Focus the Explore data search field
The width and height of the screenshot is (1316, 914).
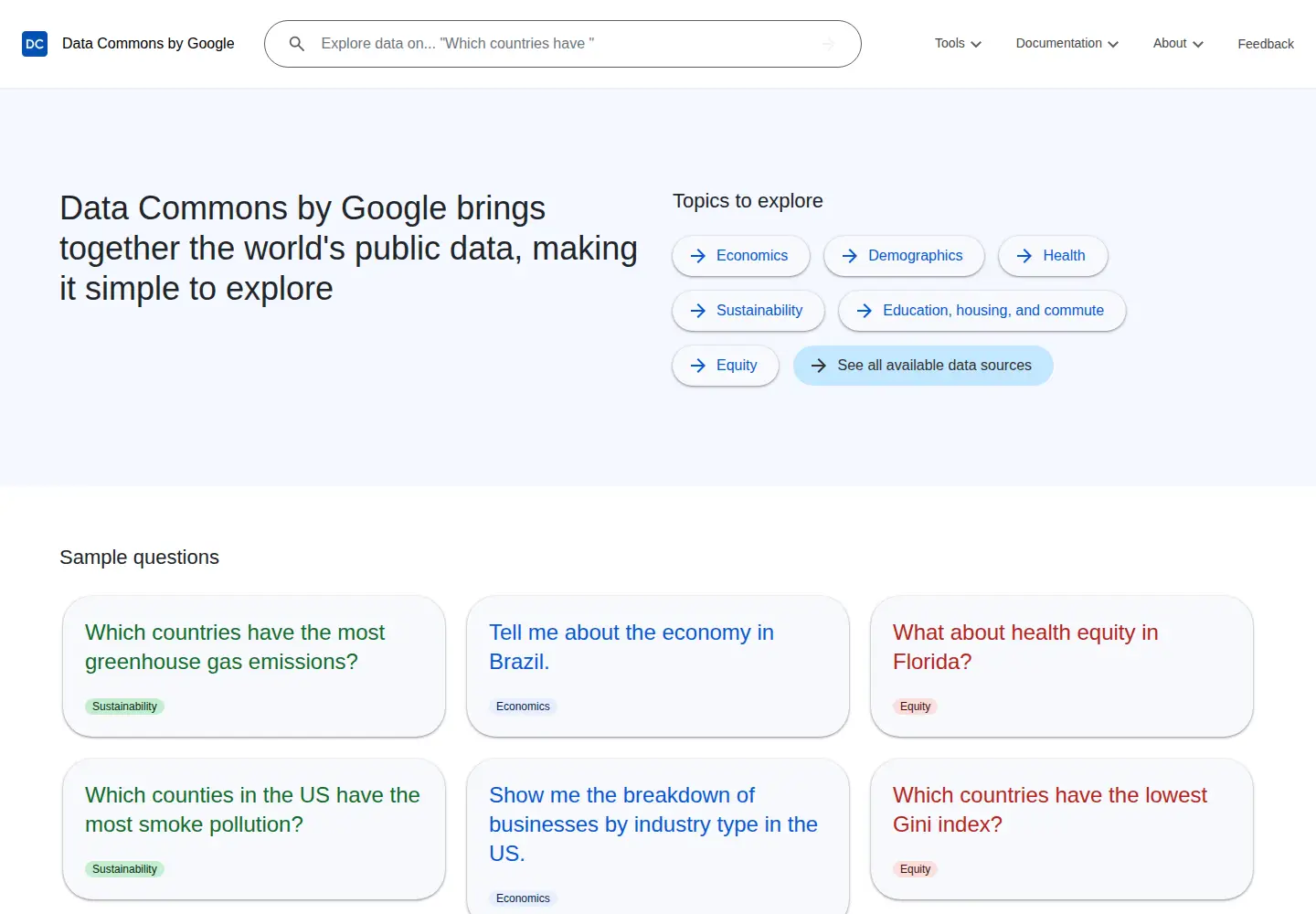(x=563, y=44)
